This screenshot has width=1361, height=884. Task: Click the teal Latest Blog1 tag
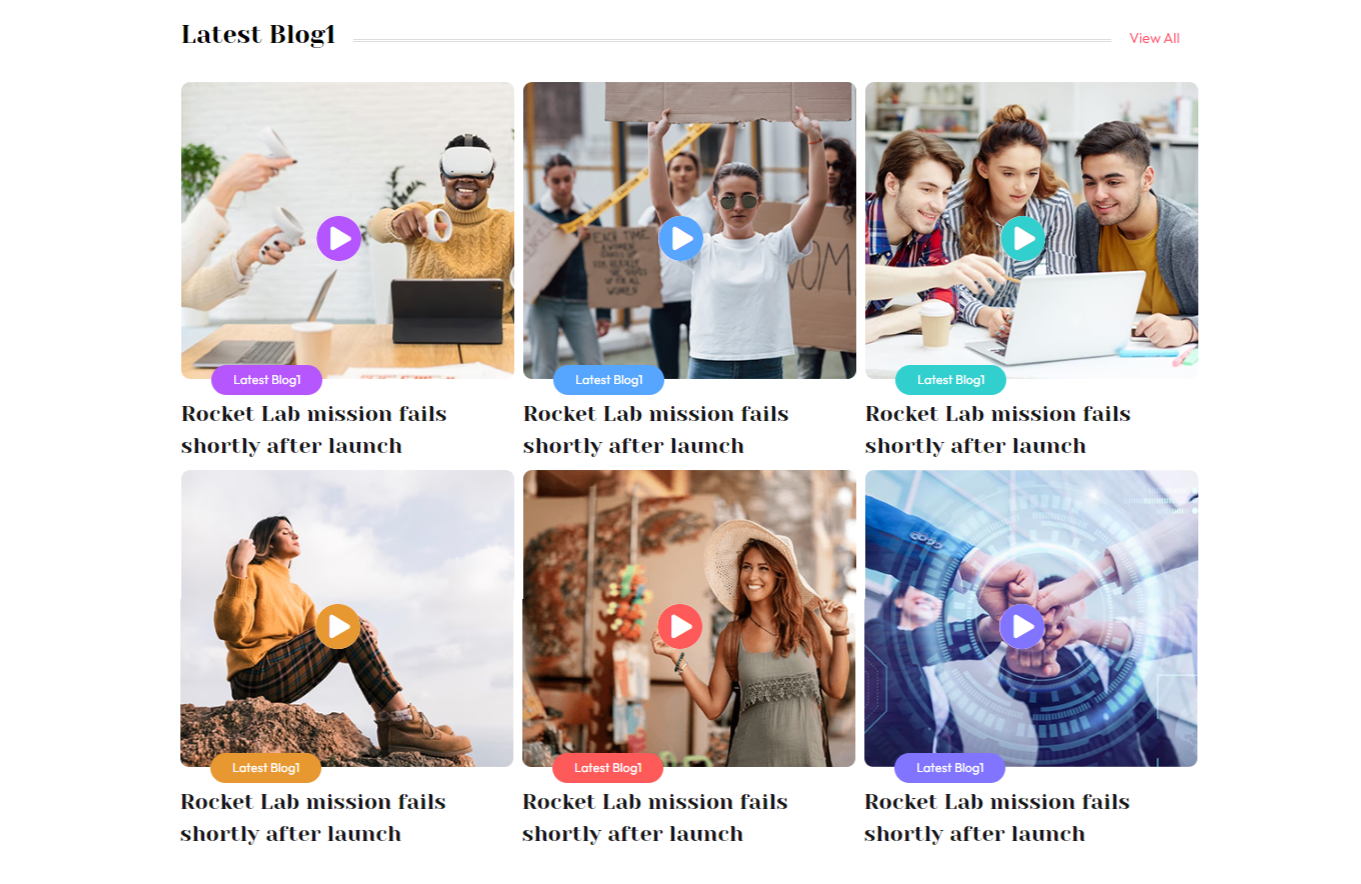pyautogui.click(x=951, y=380)
